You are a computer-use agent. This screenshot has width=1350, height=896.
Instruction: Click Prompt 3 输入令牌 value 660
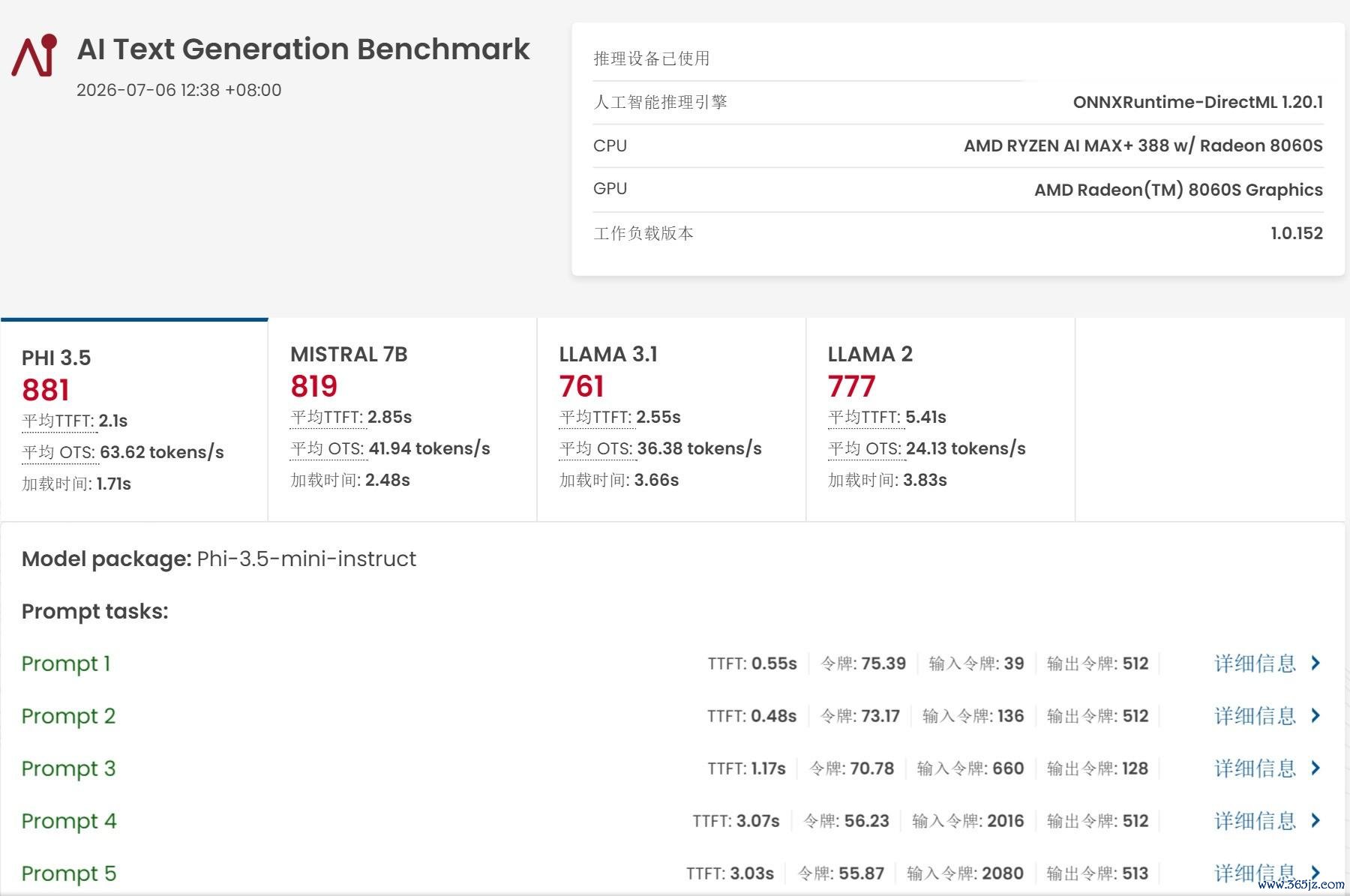(x=1008, y=769)
